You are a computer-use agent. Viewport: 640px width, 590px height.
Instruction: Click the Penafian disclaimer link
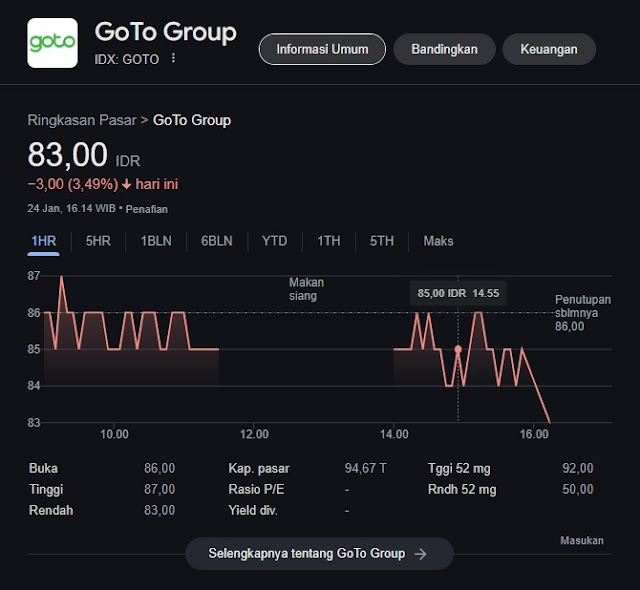147,209
